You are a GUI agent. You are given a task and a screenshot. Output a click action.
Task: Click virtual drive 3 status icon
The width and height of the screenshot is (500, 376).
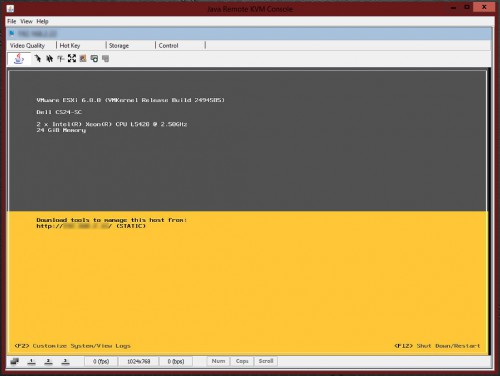65,362
